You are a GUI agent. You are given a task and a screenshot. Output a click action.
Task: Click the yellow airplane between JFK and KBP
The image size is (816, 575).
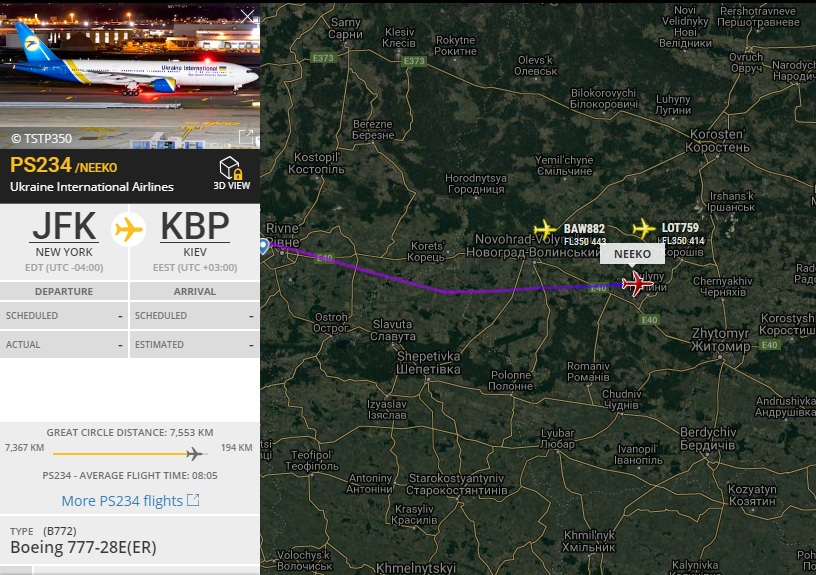129,229
